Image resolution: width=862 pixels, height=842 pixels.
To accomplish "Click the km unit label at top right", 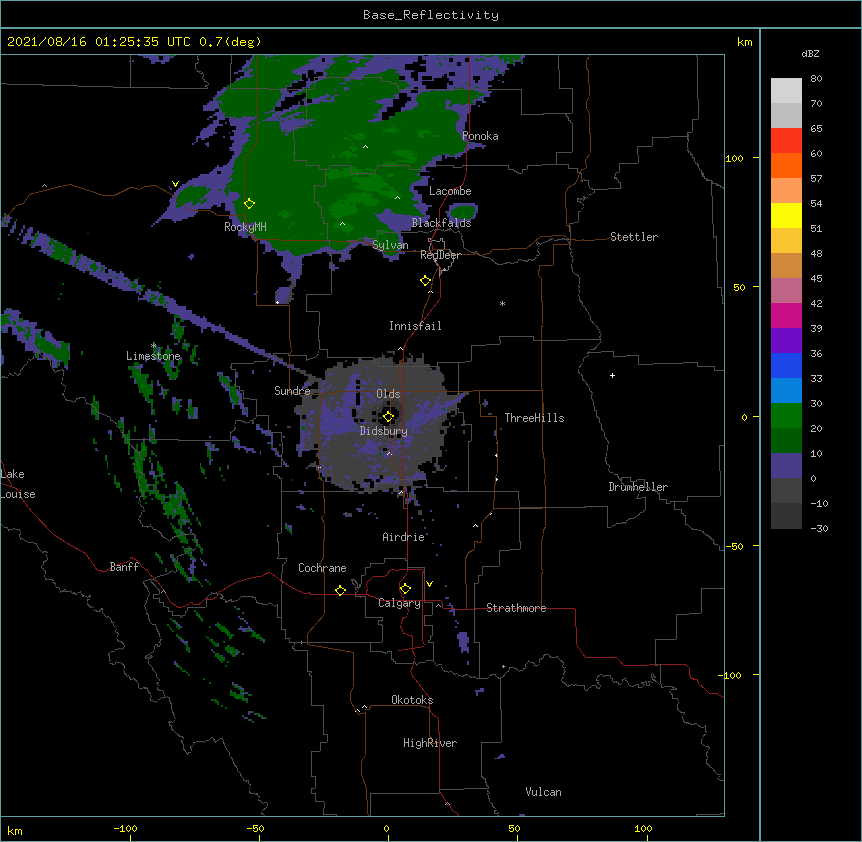I will [744, 42].
